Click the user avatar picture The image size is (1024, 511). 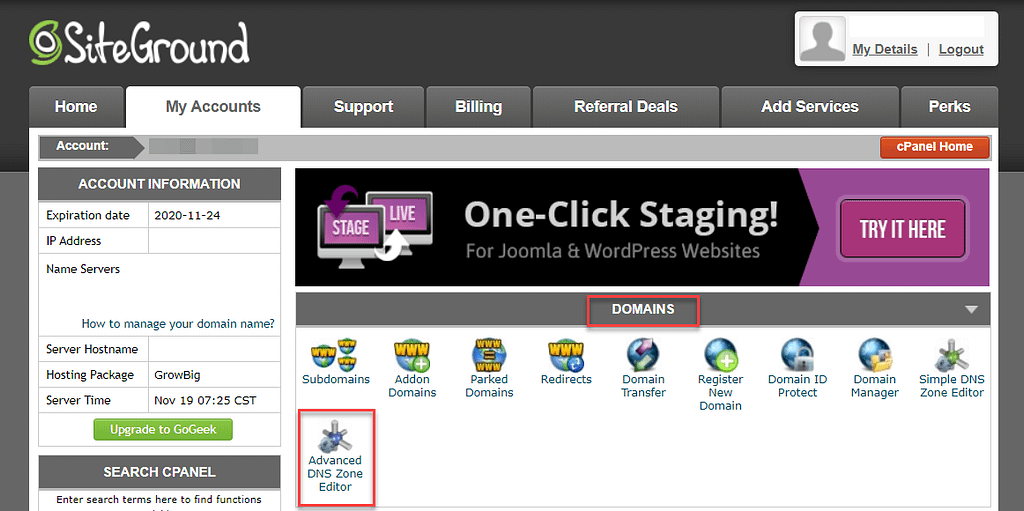coord(822,39)
